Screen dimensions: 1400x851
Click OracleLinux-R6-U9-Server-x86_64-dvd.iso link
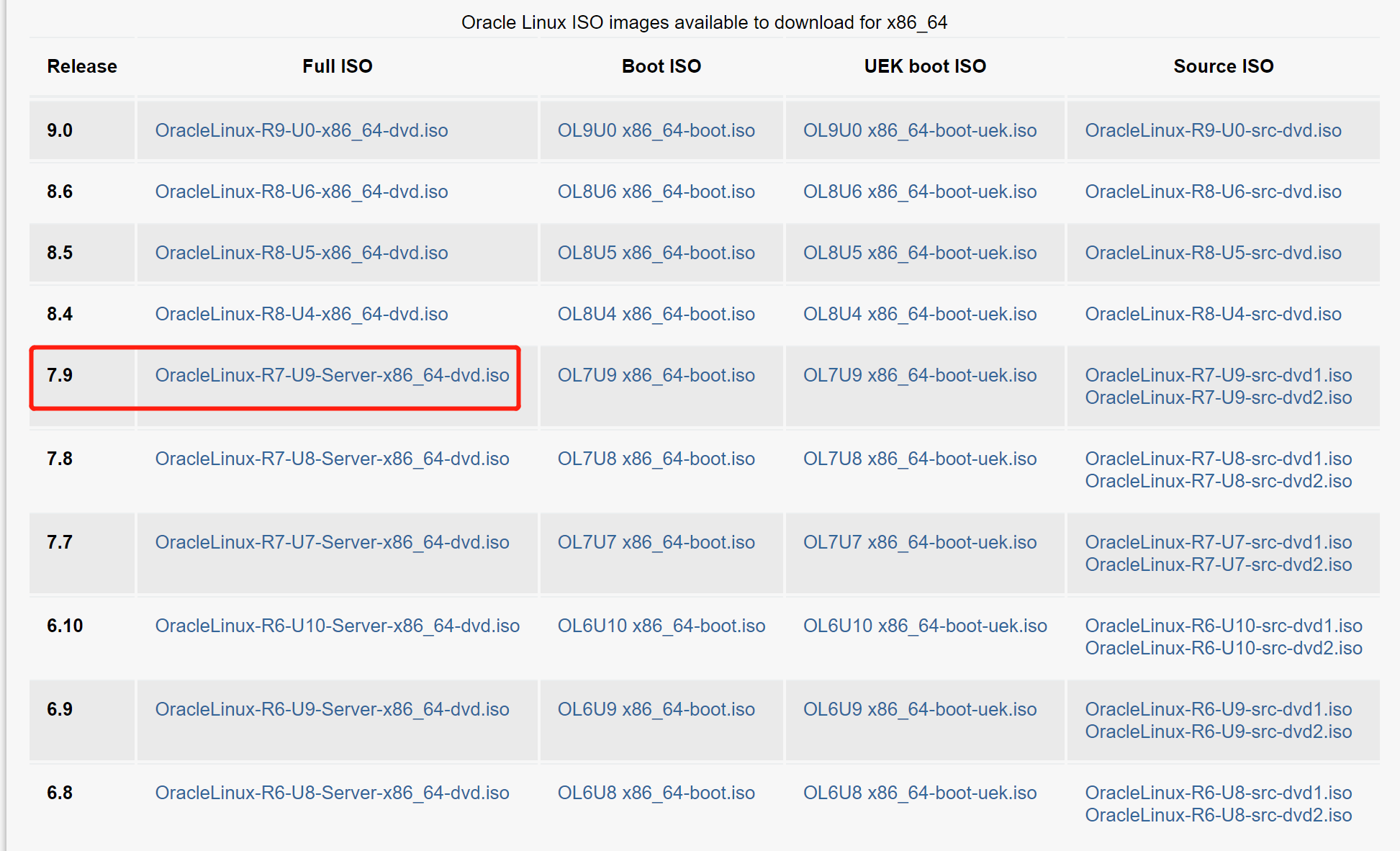(332, 709)
